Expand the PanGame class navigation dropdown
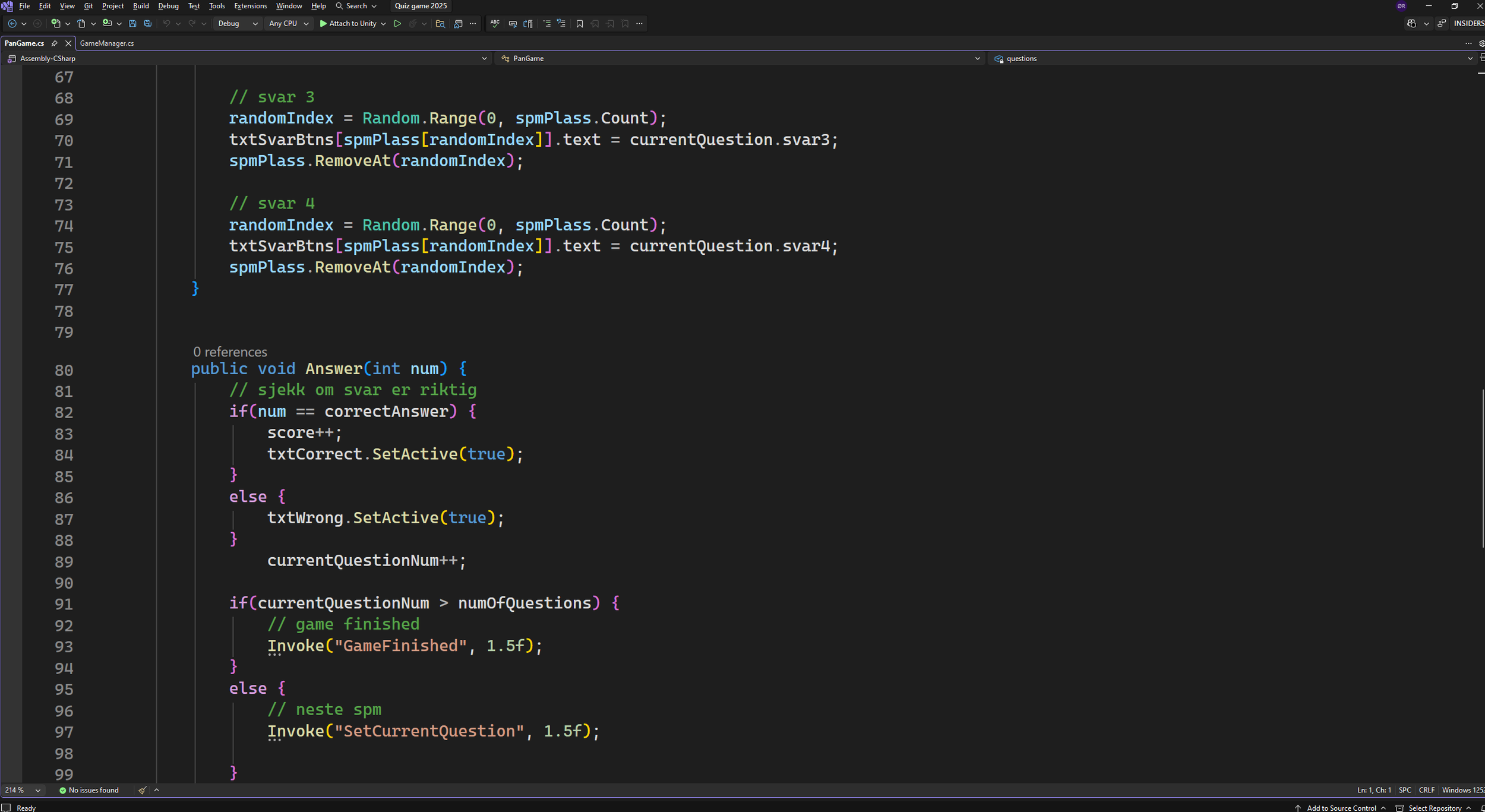Screen dimensions: 1485x812 [977, 58]
